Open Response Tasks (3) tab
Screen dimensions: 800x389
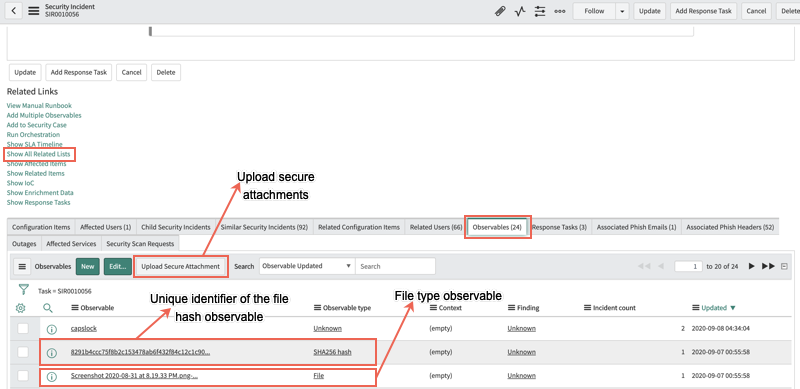pyautogui.click(x=559, y=227)
